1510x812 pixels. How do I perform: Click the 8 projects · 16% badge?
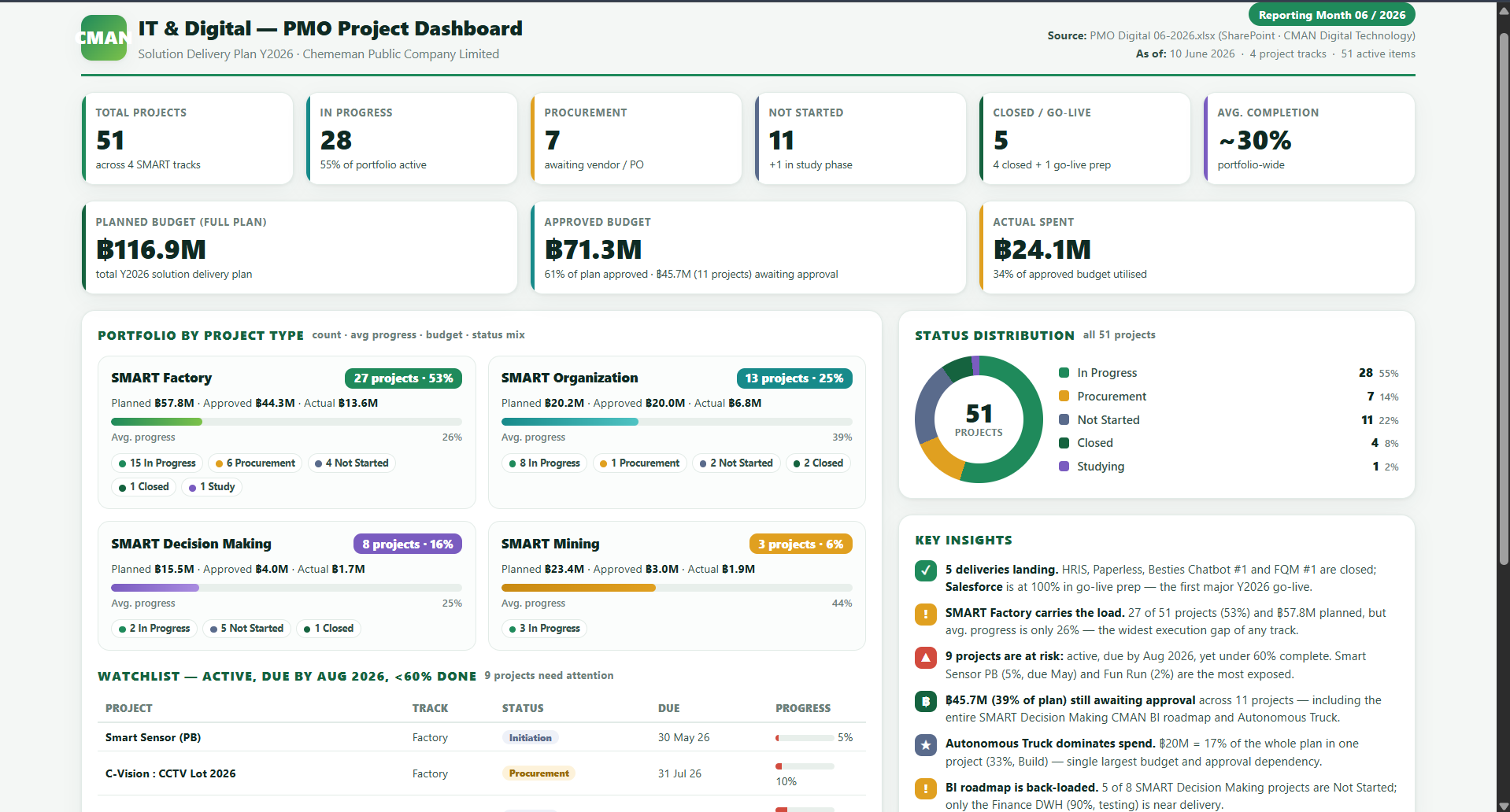coord(408,544)
